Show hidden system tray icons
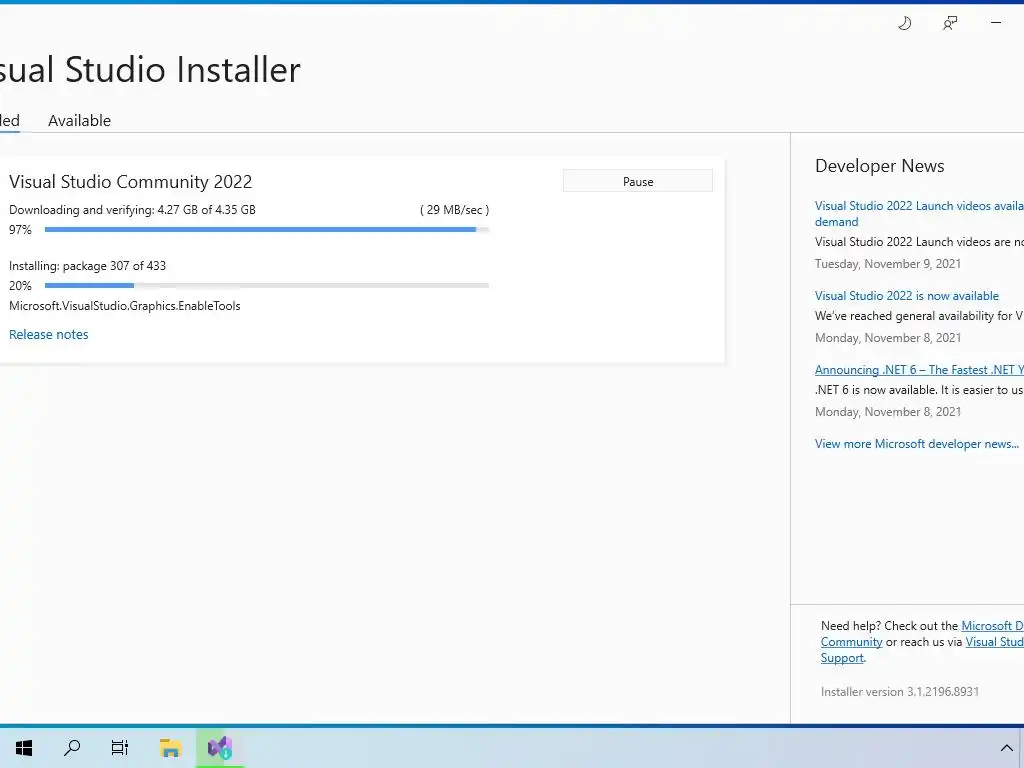The height and width of the screenshot is (768, 1024). coord(1006,748)
